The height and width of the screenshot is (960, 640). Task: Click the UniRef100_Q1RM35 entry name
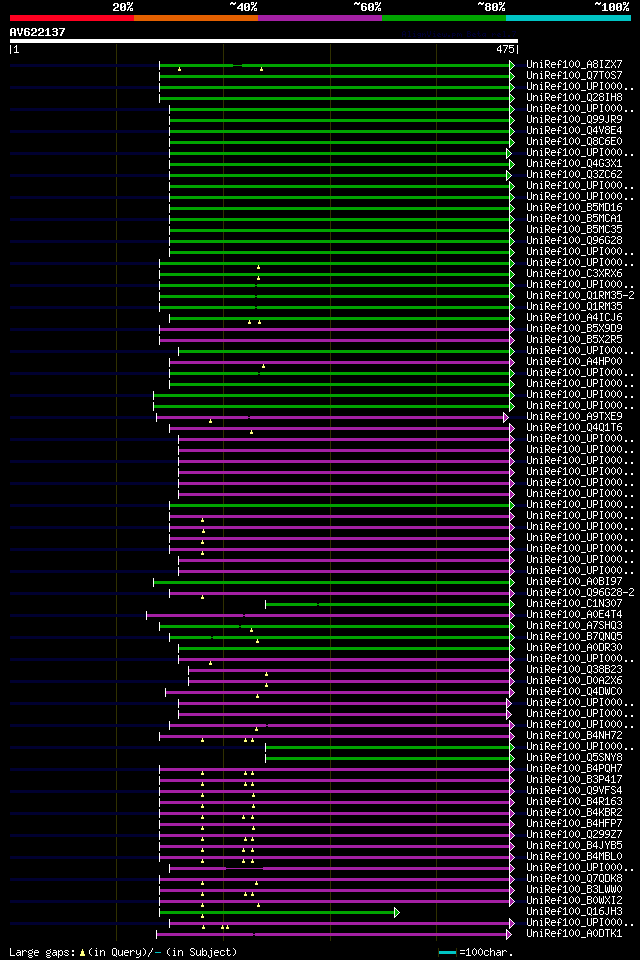[574, 307]
